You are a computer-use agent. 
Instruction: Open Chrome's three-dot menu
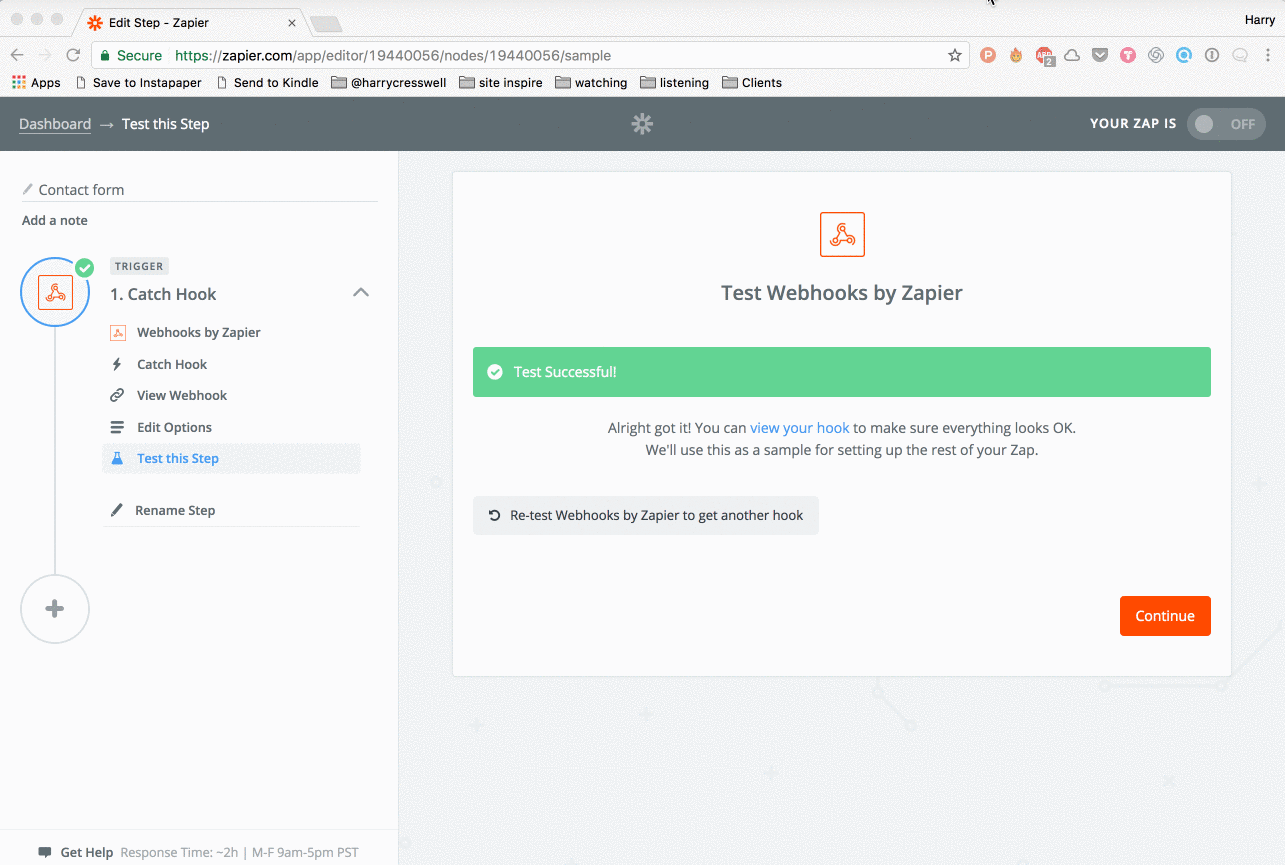1268,55
